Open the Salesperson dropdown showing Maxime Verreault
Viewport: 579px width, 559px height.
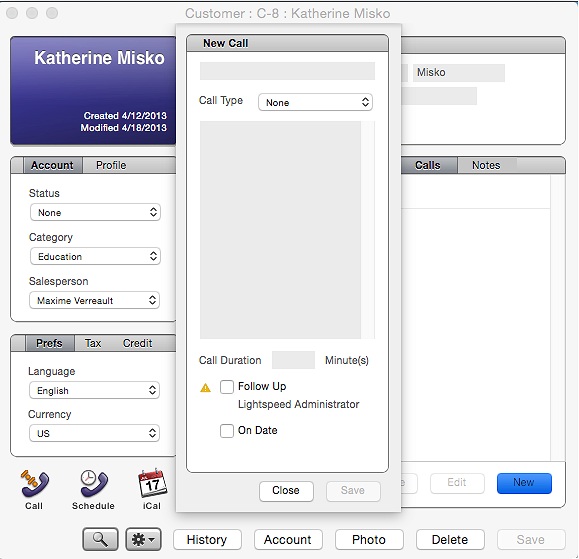[x=95, y=300]
